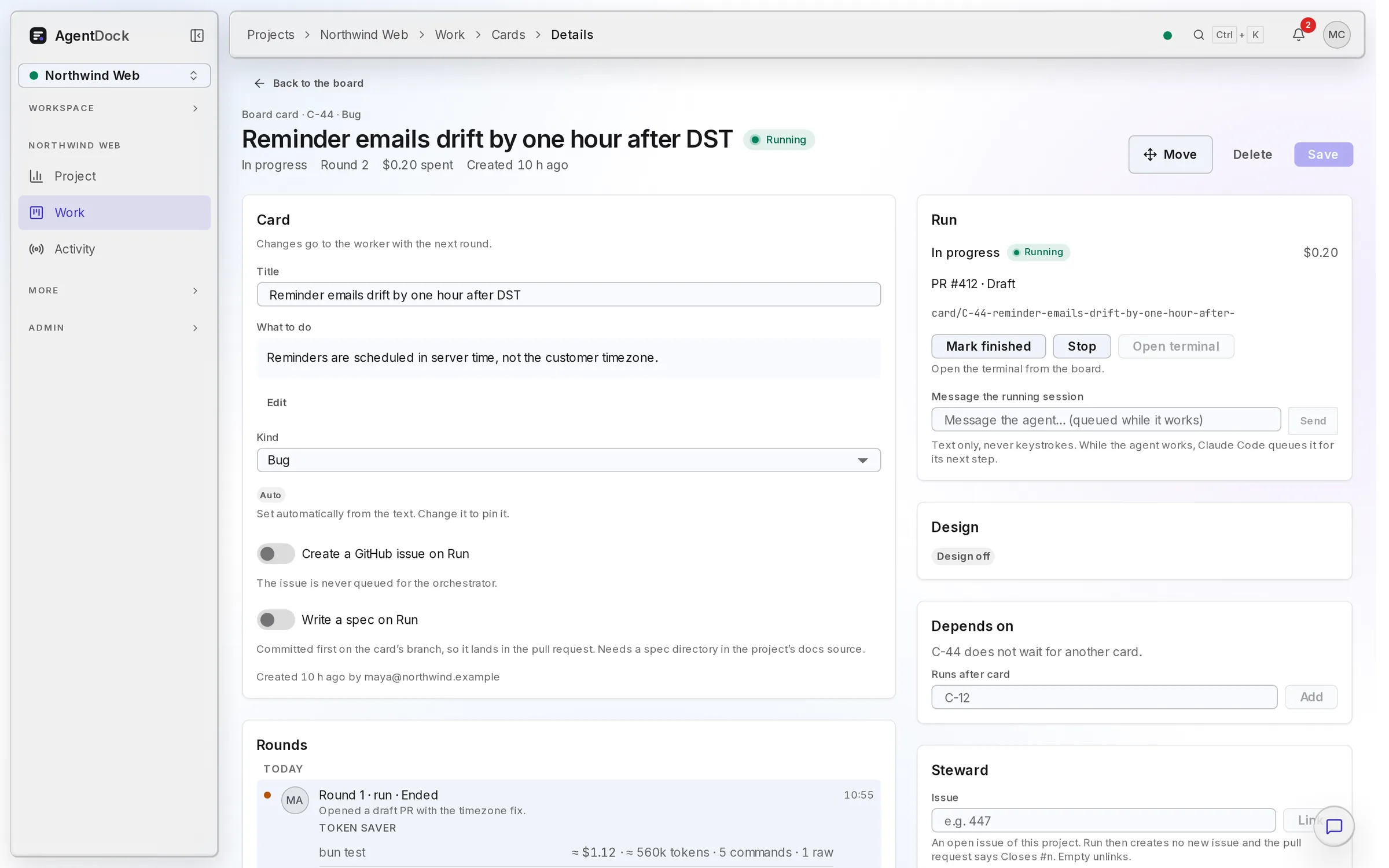Click the AgentDock logo icon
The image size is (1389, 868).
(38, 36)
